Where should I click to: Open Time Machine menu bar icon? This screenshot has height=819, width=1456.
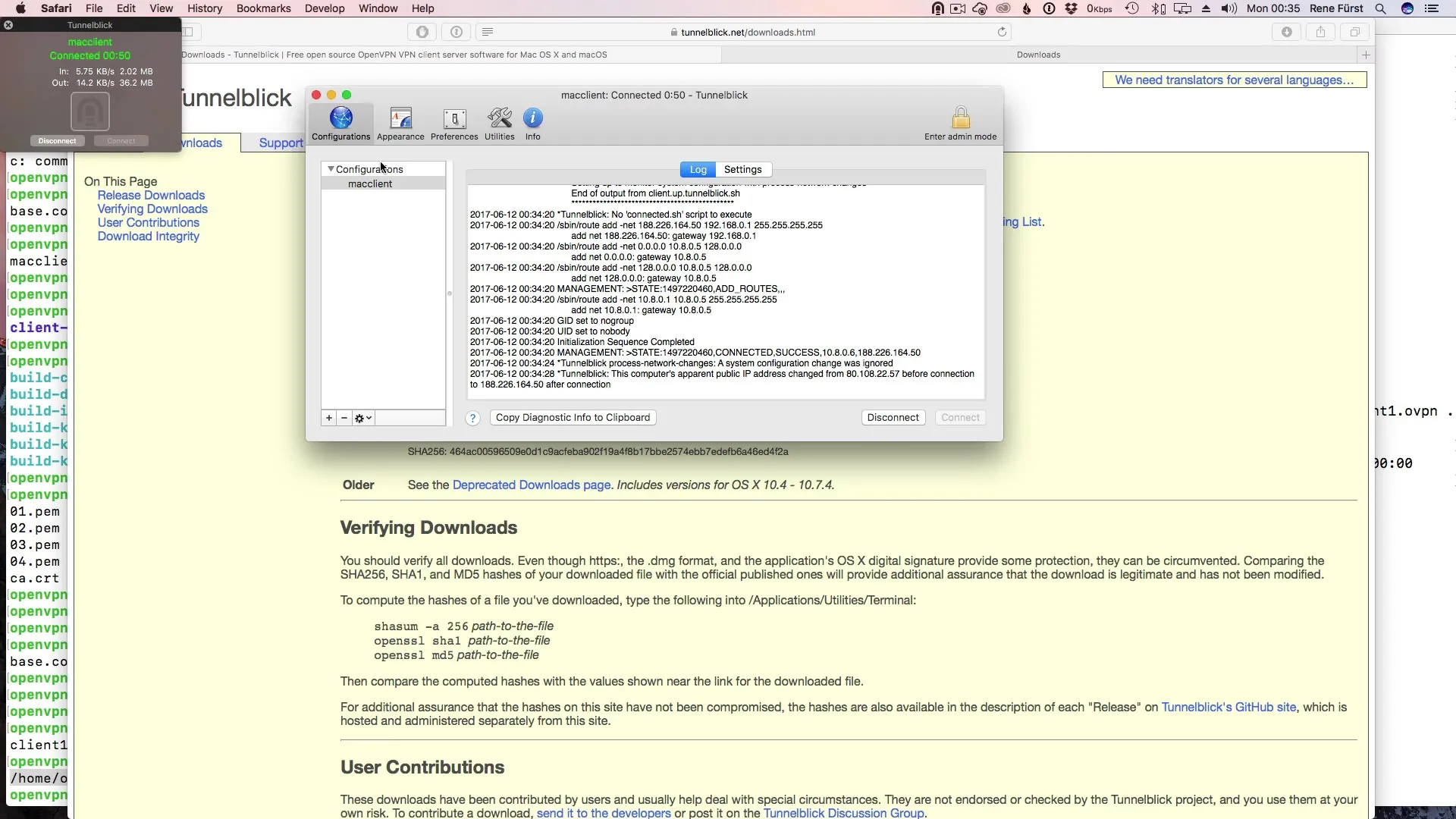click(1131, 8)
